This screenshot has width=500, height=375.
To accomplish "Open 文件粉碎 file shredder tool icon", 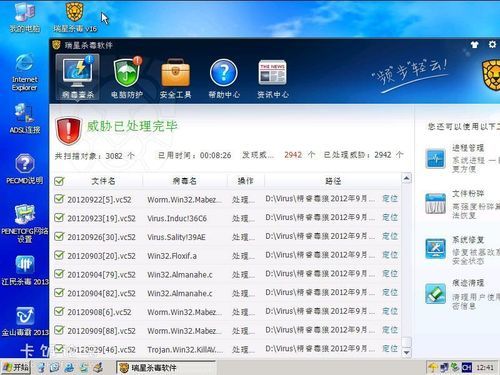I will (435, 203).
